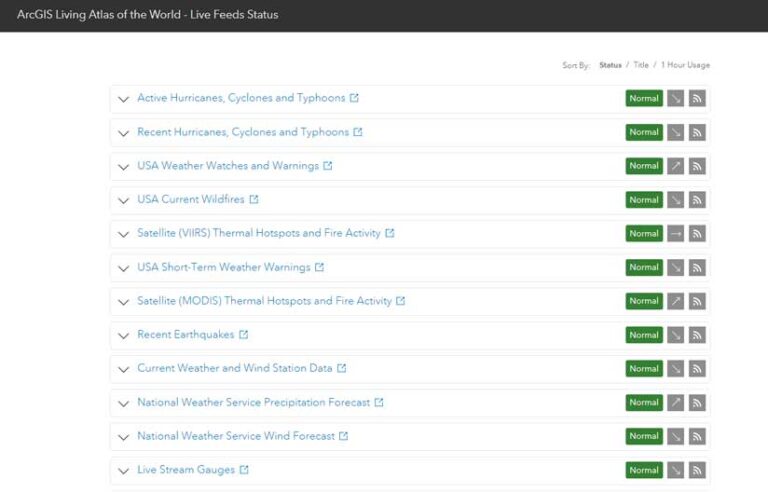Open external link icon beside Recent Earthquakes

243,335
